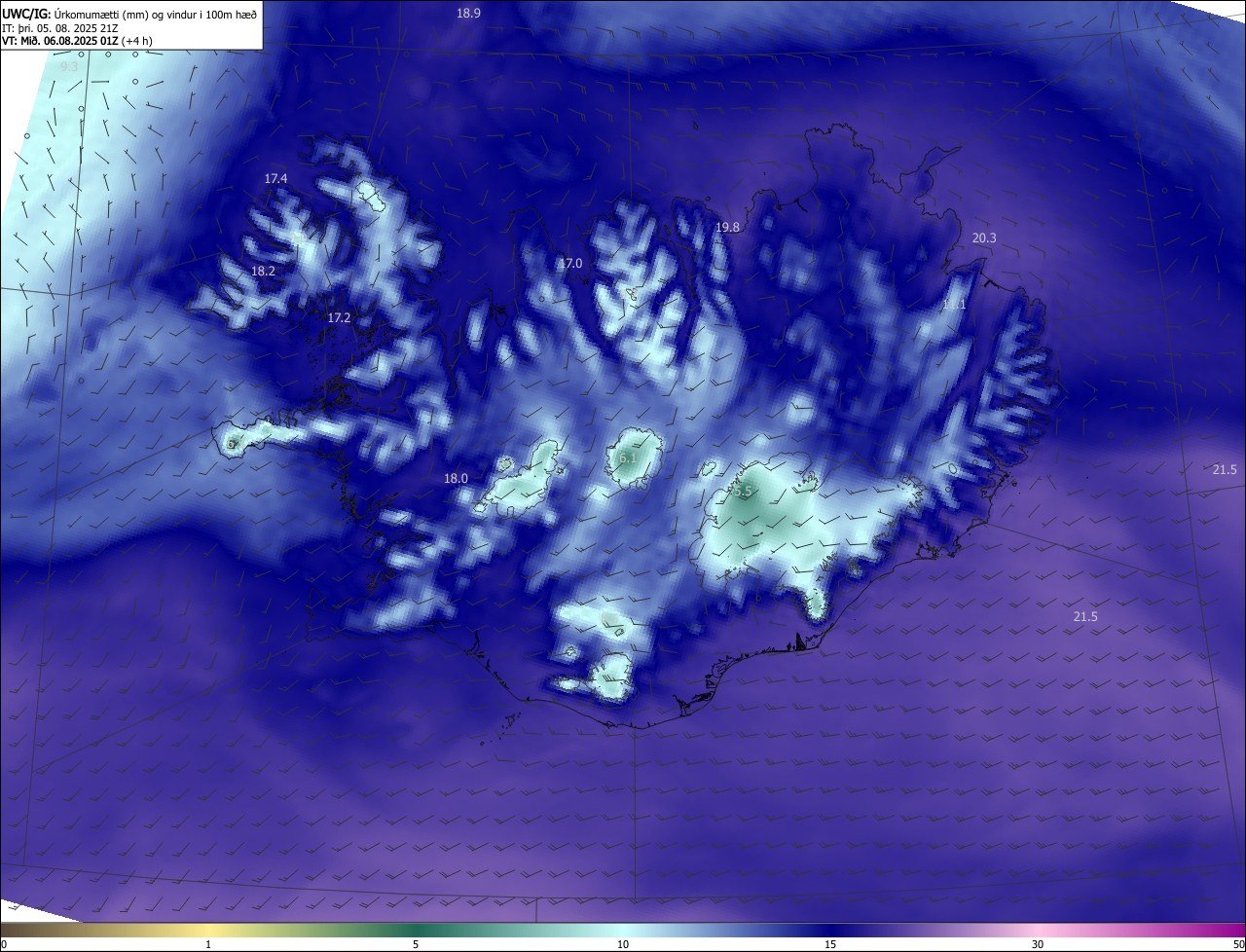Select the 18.0 value label
The width and height of the screenshot is (1246, 952).
[456, 478]
